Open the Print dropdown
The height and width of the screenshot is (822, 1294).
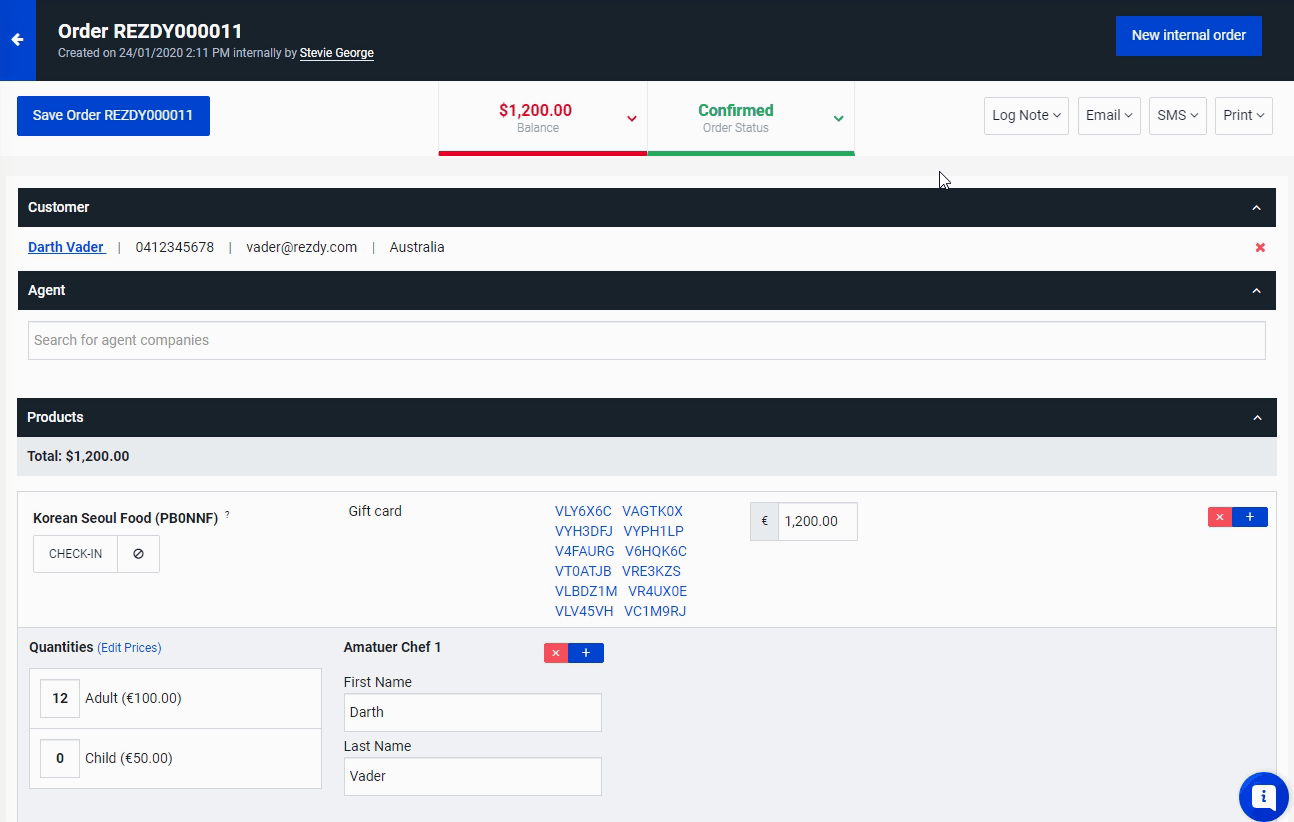click(x=1244, y=115)
